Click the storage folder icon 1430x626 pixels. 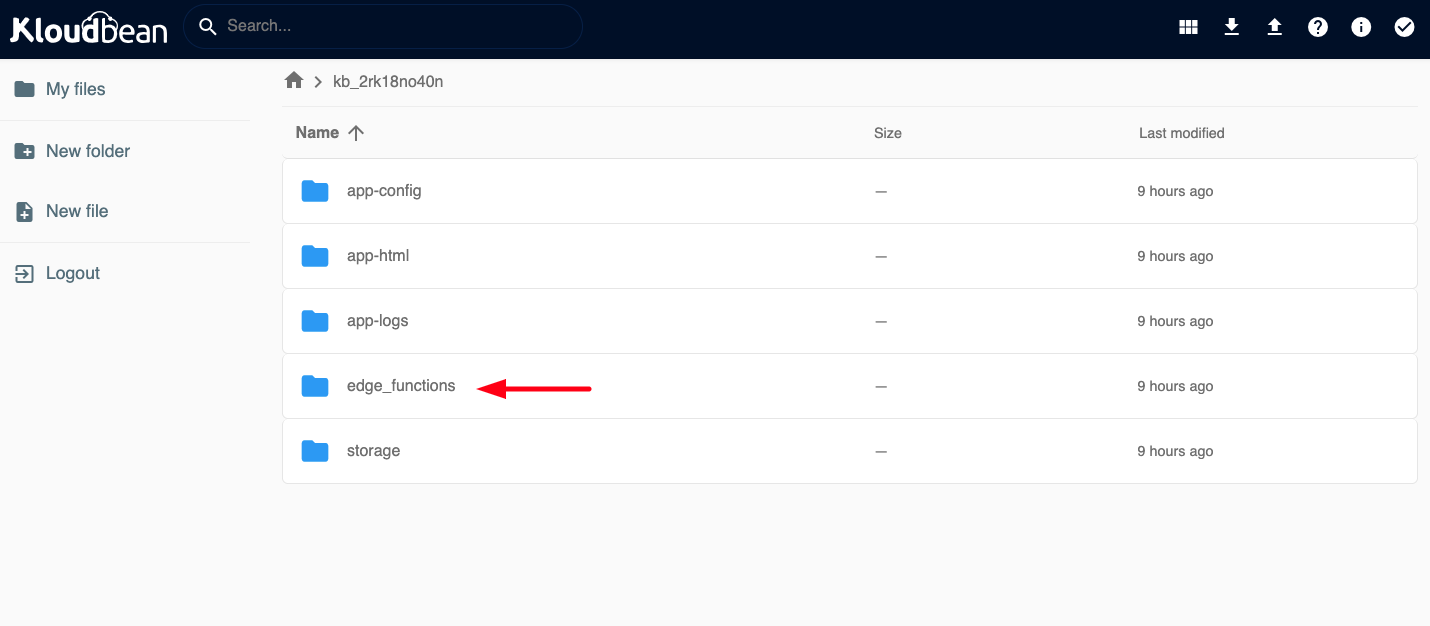[x=315, y=451]
